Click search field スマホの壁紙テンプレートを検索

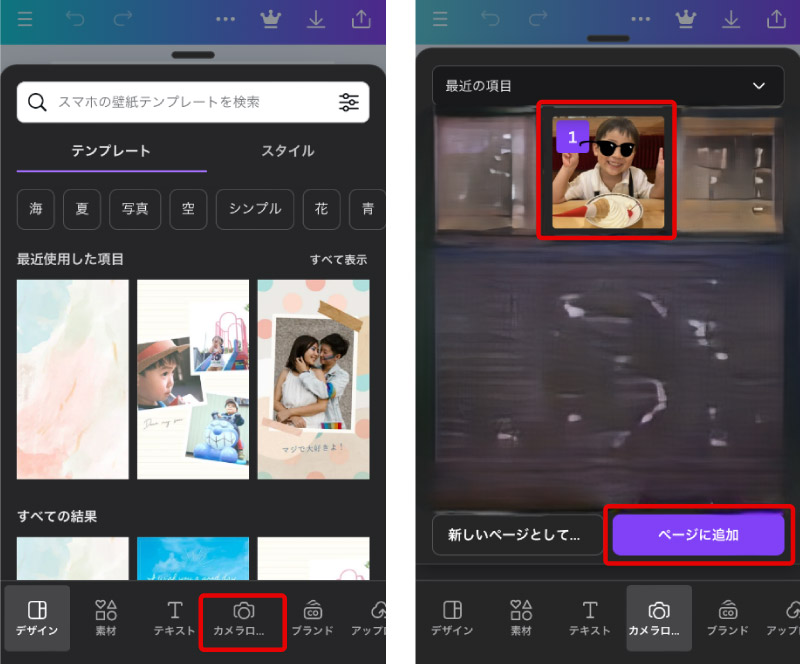(x=193, y=102)
